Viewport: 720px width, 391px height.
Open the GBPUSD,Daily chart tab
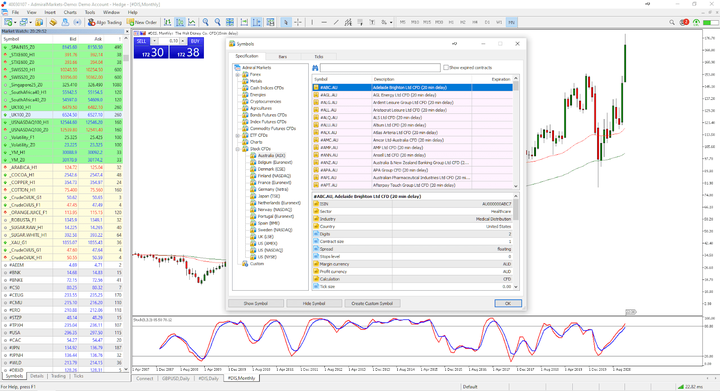(175, 378)
